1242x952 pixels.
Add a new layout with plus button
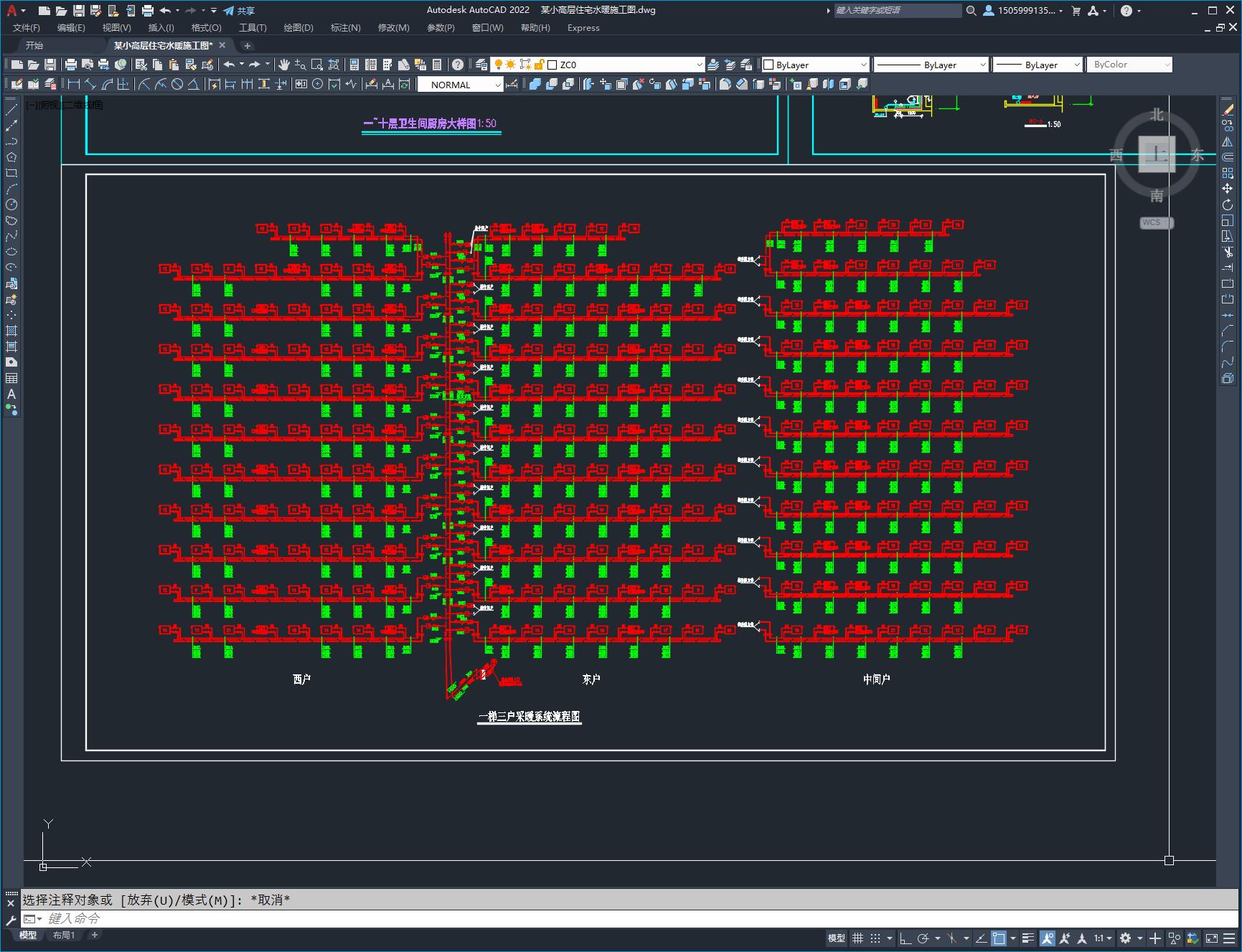point(94,935)
